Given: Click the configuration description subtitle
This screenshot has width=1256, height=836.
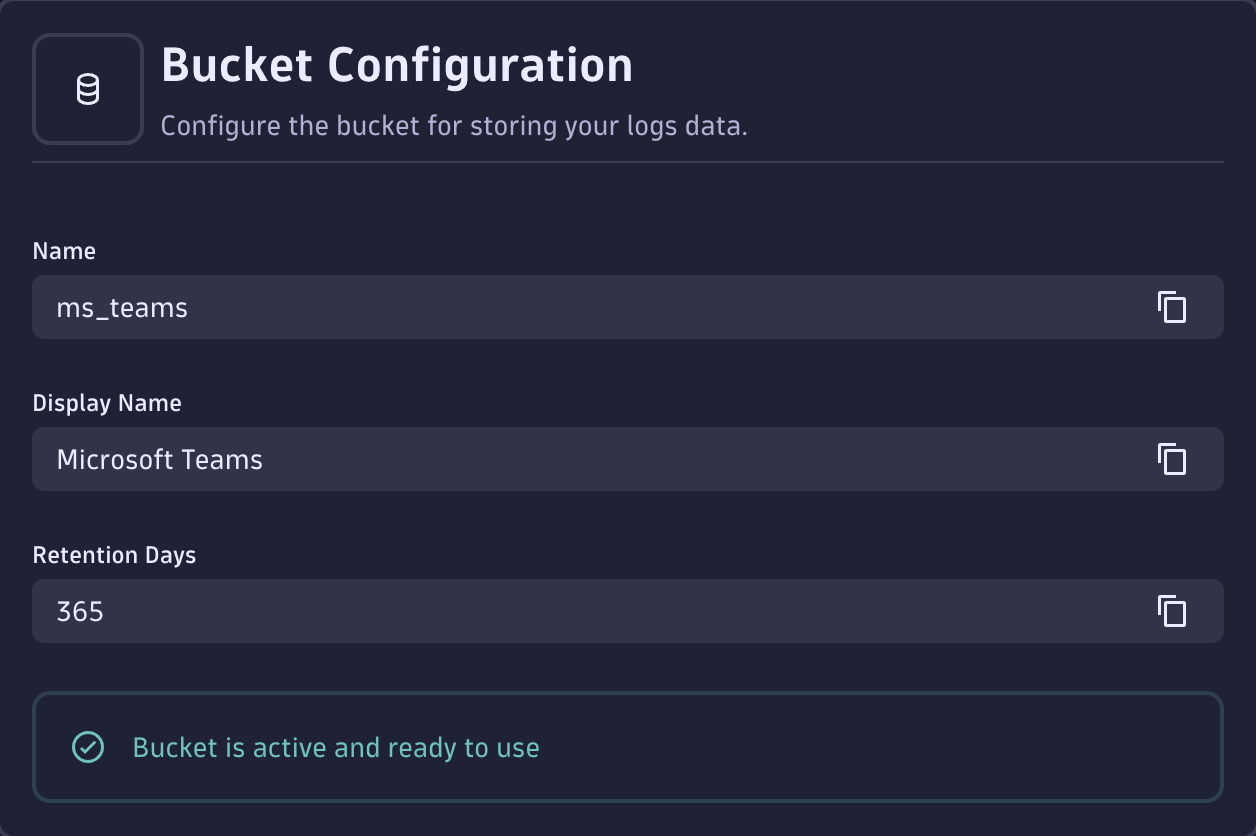Looking at the screenshot, I should click(454, 125).
